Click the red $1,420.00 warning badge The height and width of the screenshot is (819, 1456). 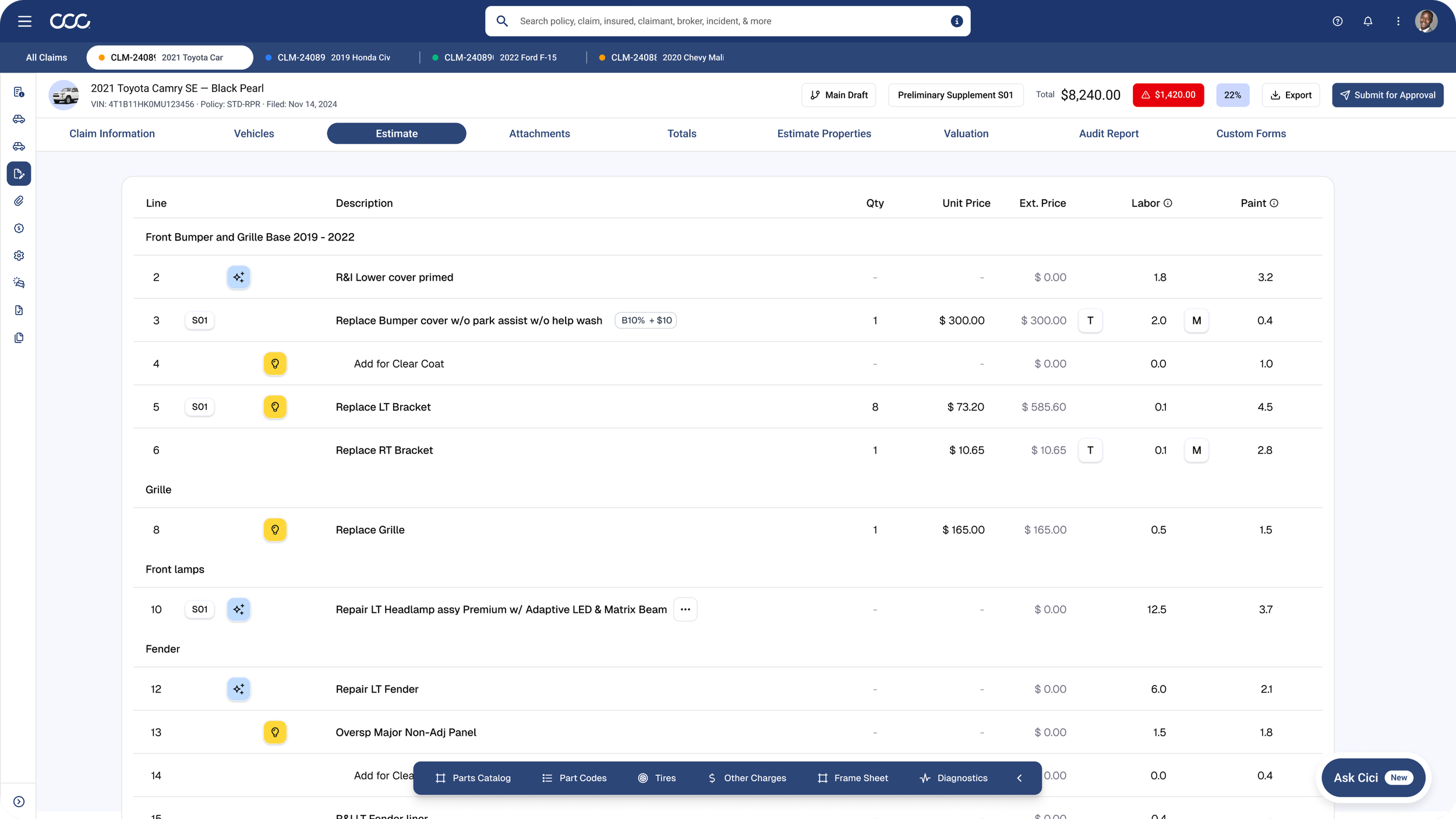tap(1168, 95)
